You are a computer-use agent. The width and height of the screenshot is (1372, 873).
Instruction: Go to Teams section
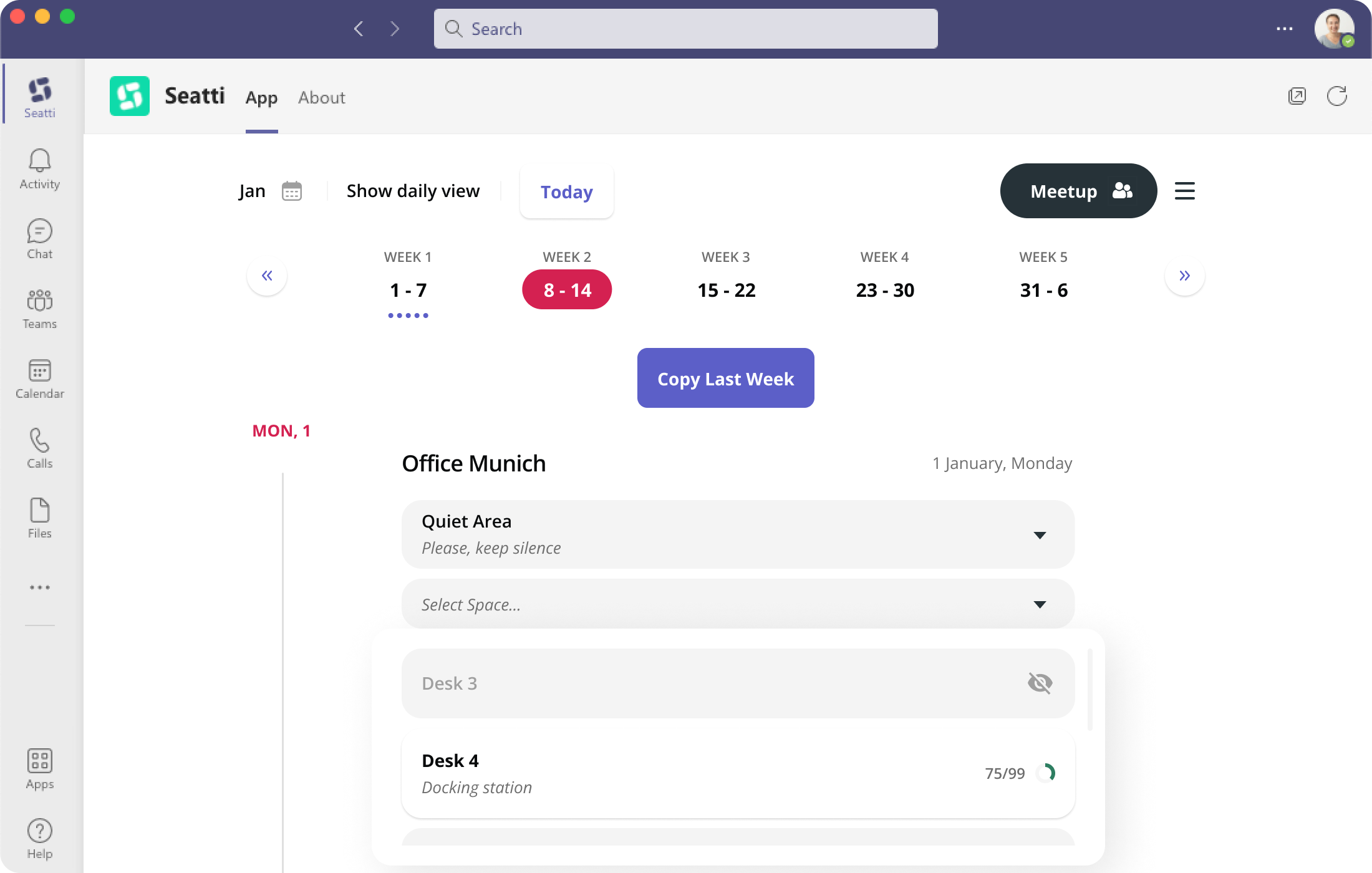(40, 309)
